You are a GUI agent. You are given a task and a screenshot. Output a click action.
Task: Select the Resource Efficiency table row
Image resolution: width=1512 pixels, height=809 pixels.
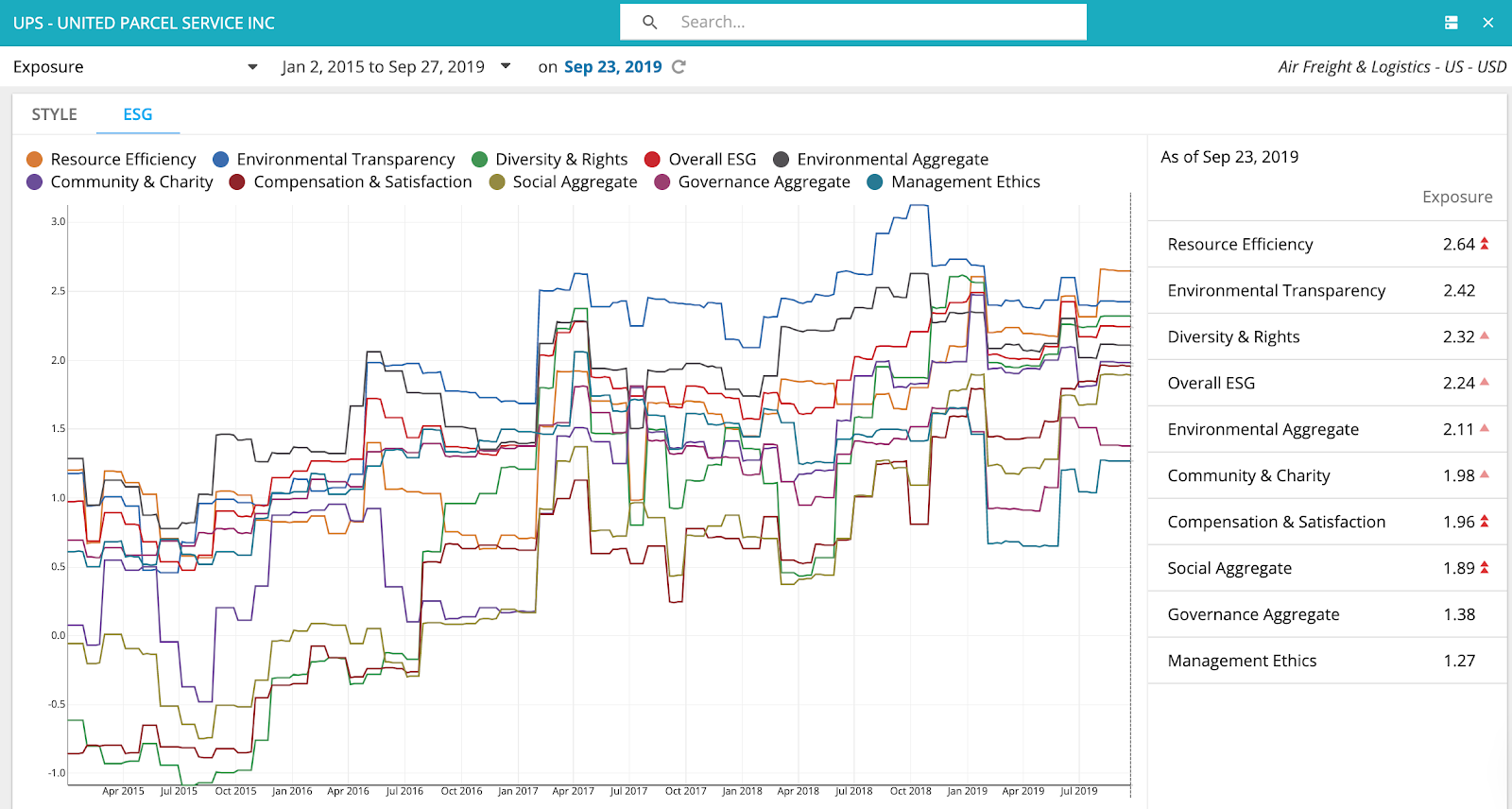click(x=1327, y=244)
